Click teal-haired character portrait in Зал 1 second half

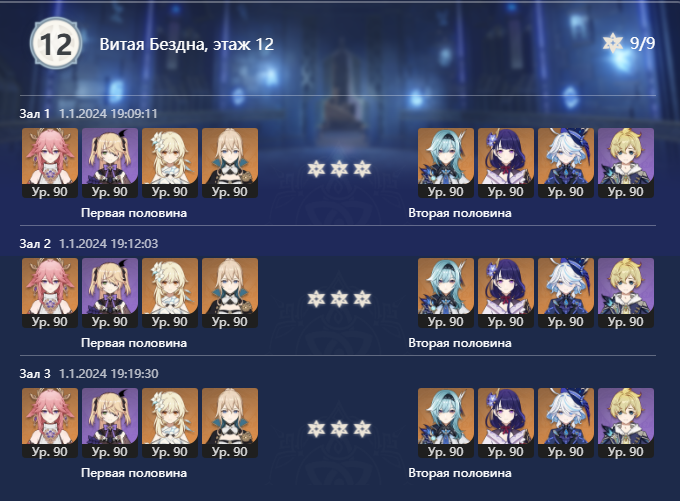tap(446, 163)
